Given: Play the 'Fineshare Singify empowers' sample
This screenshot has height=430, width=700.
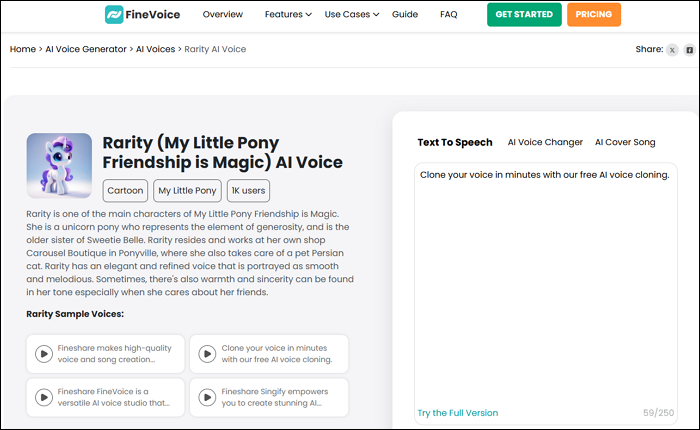Looking at the screenshot, I should 207,397.
